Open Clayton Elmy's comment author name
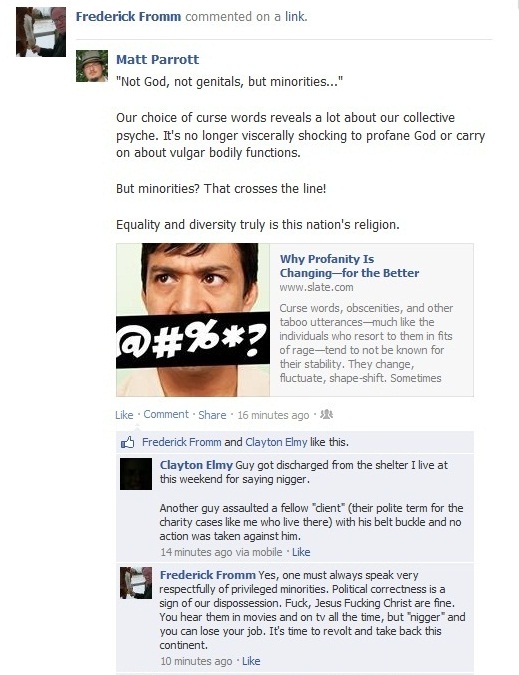 [196, 465]
